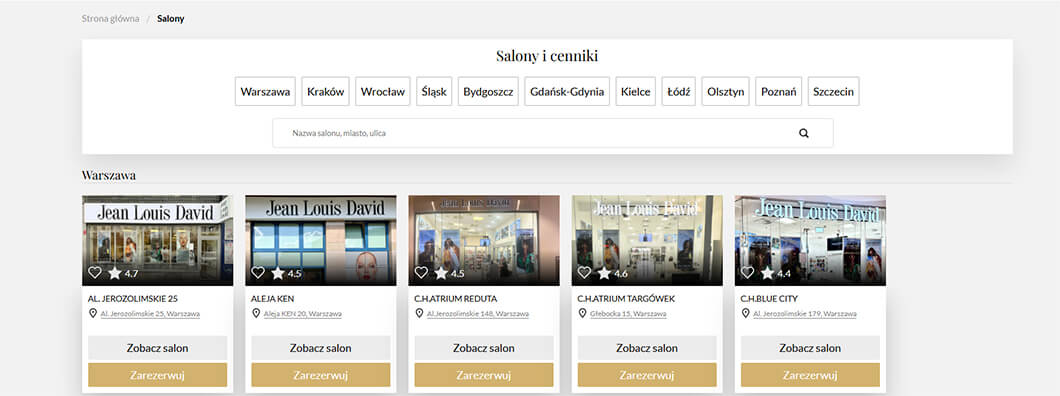Click the C.H.ATRIUM REDUTA salon title

[456, 299]
